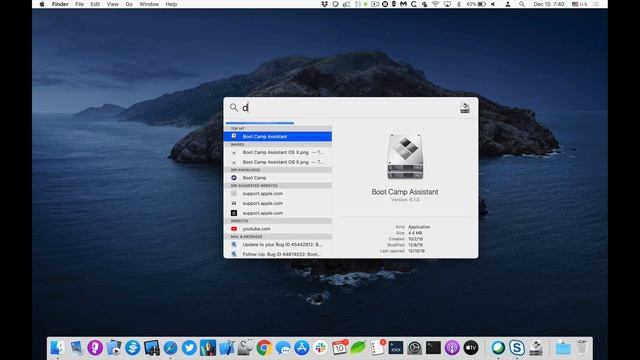Select the Update to your Bug ID mail

[x=278, y=244]
